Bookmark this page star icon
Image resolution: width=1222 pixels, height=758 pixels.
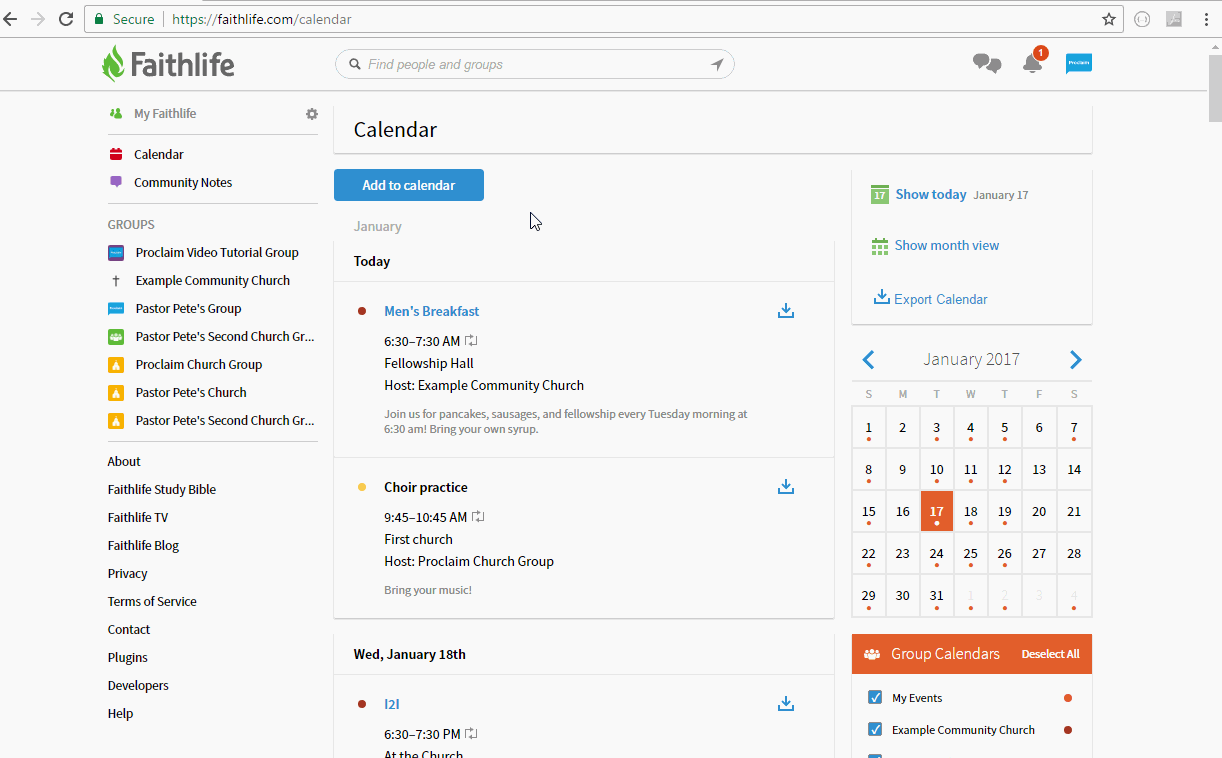tap(1109, 19)
